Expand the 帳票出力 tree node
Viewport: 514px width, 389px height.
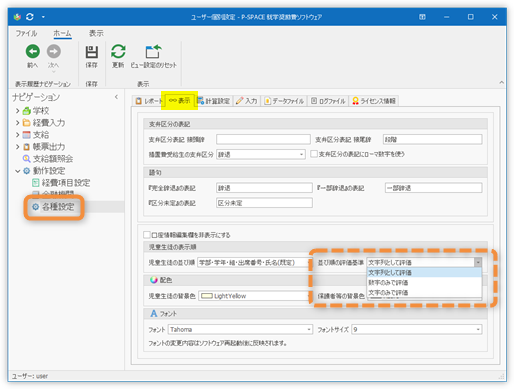18,147
